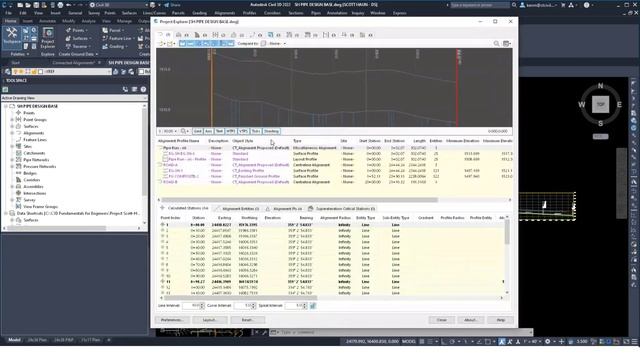Toggle the Ticks button in profile view
The height and width of the screenshot is (360, 640).
coord(256,131)
